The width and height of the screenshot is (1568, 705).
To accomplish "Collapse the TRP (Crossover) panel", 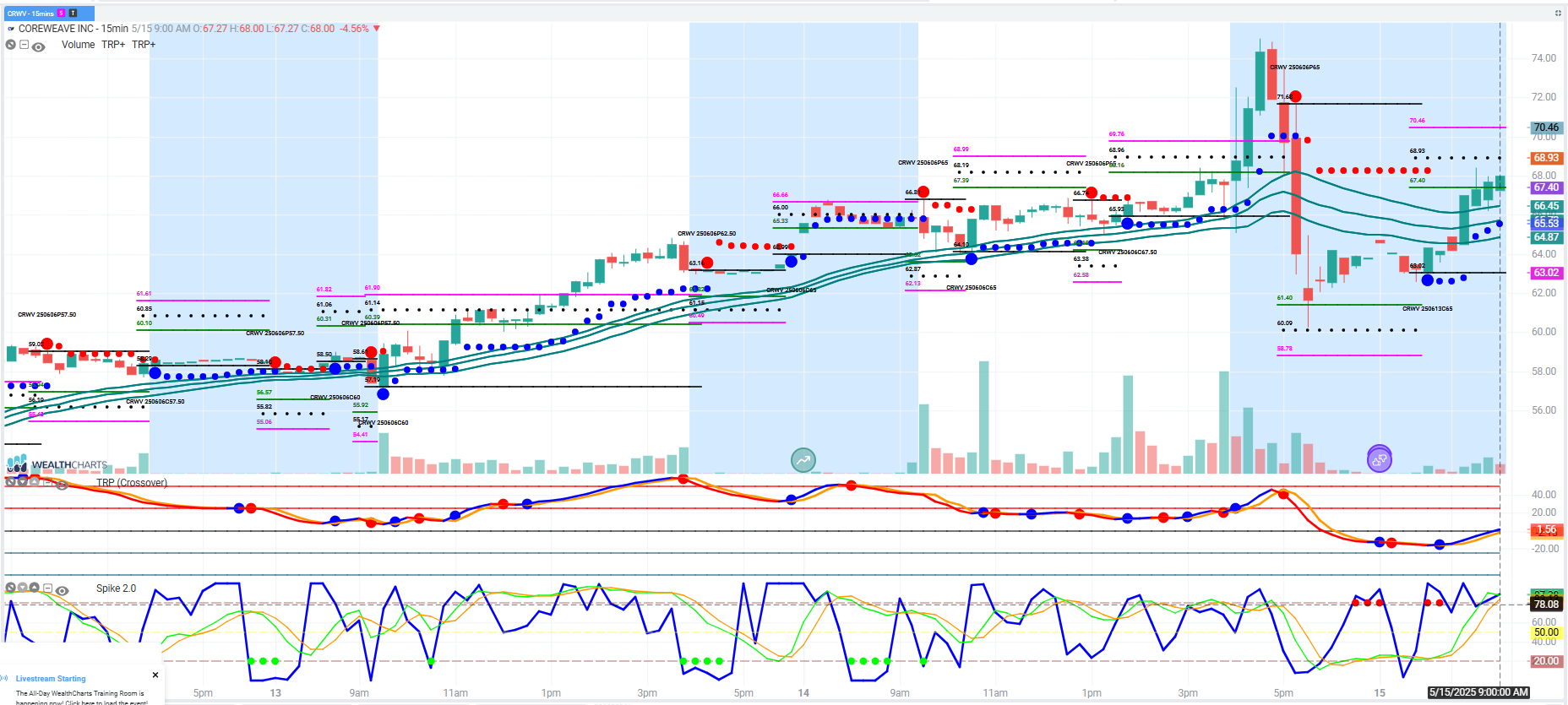I will coord(47,482).
